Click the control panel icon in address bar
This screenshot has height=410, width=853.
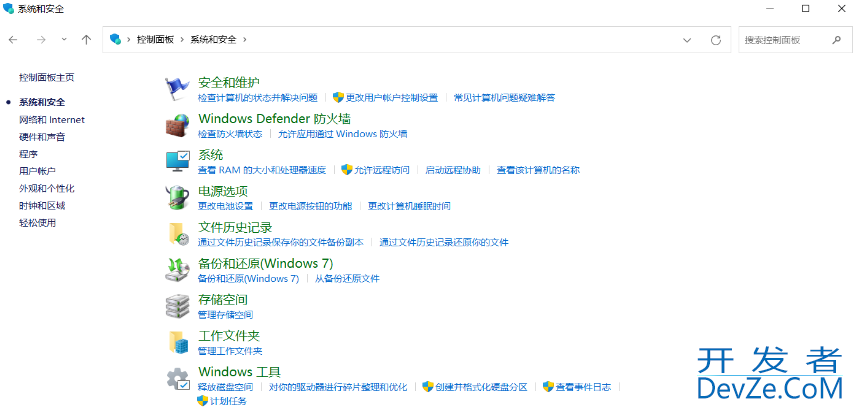[x=115, y=39]
